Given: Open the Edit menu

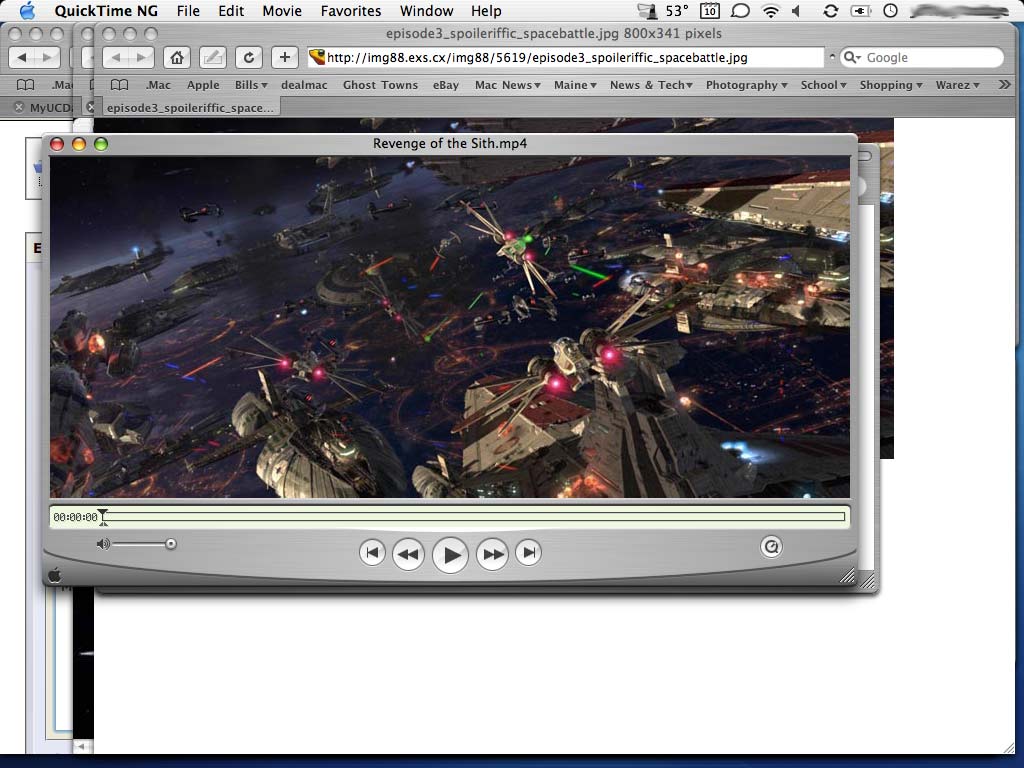Looking at the screenshot, I should (x=231, y=10).
